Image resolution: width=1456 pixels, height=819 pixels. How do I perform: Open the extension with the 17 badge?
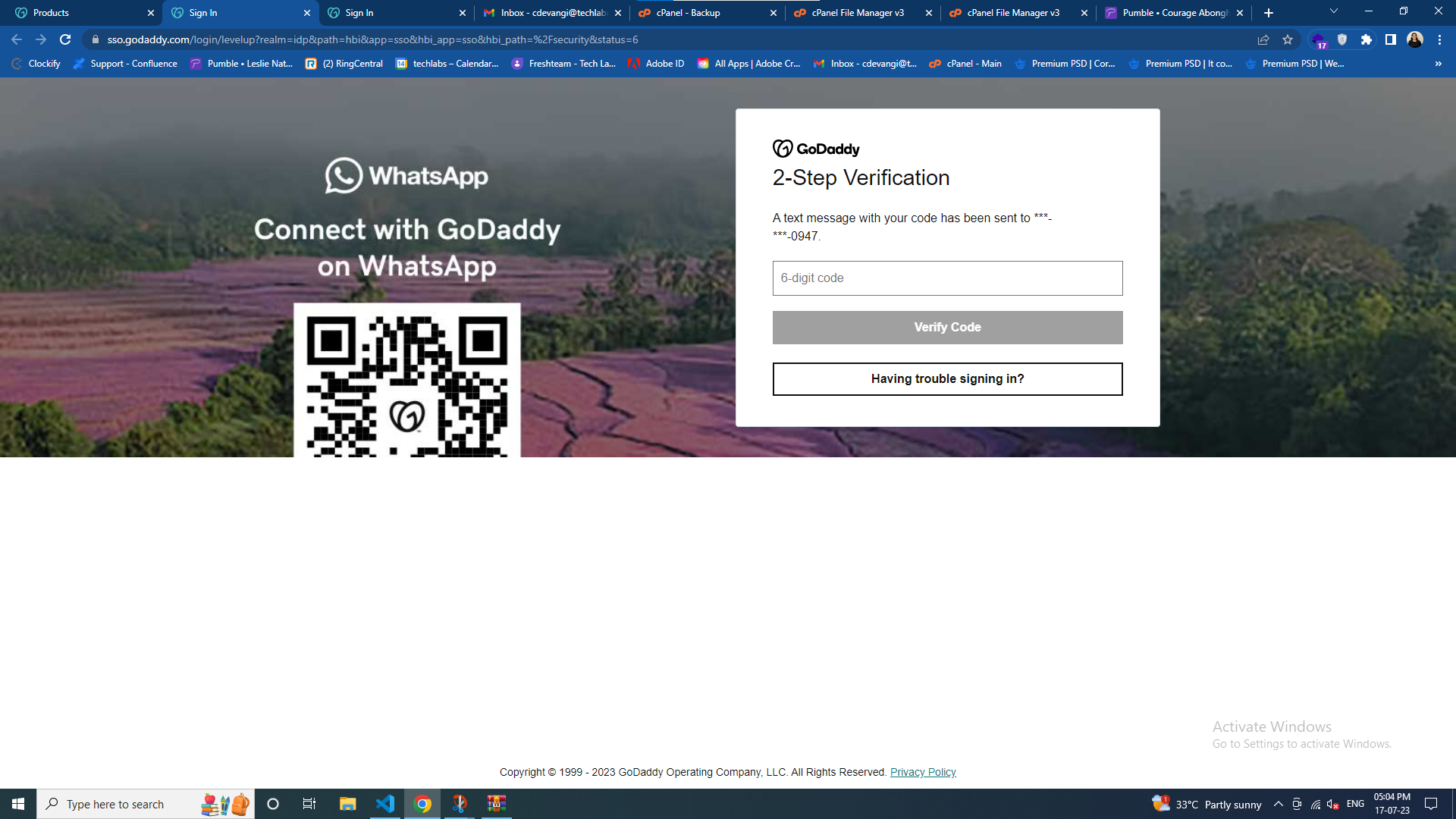point(1319,40)
